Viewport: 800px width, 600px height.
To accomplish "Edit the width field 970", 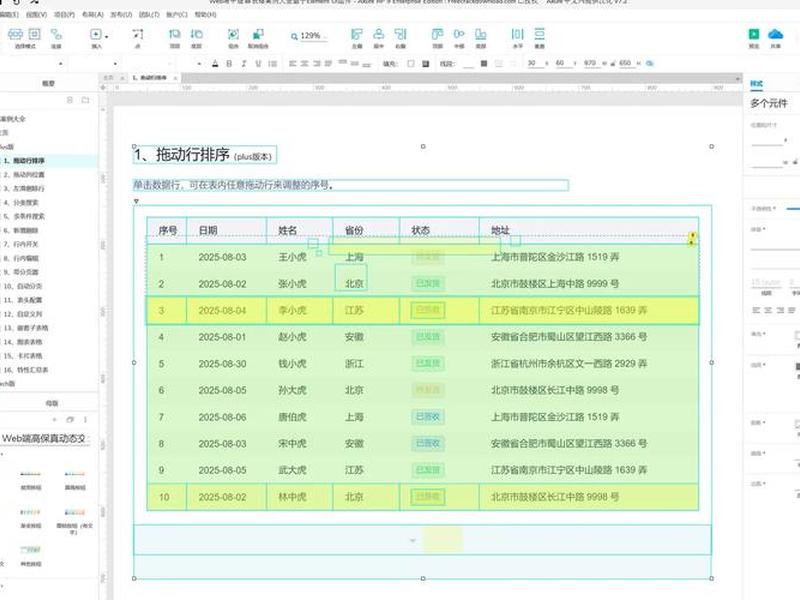I will pos(590,63).
